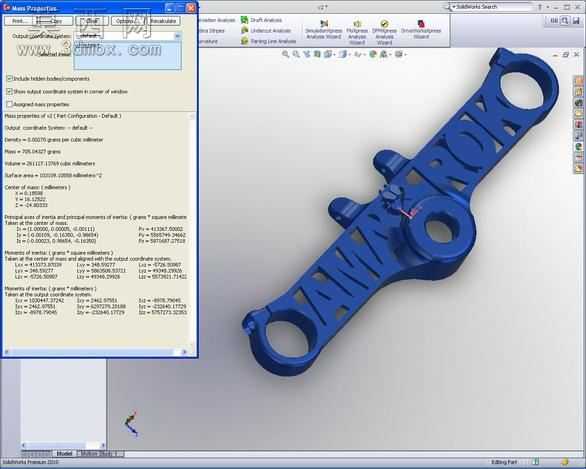Click the Close button next to Copy
The height and width of the screenshot is (469, 586).
[x=92, y=21]
